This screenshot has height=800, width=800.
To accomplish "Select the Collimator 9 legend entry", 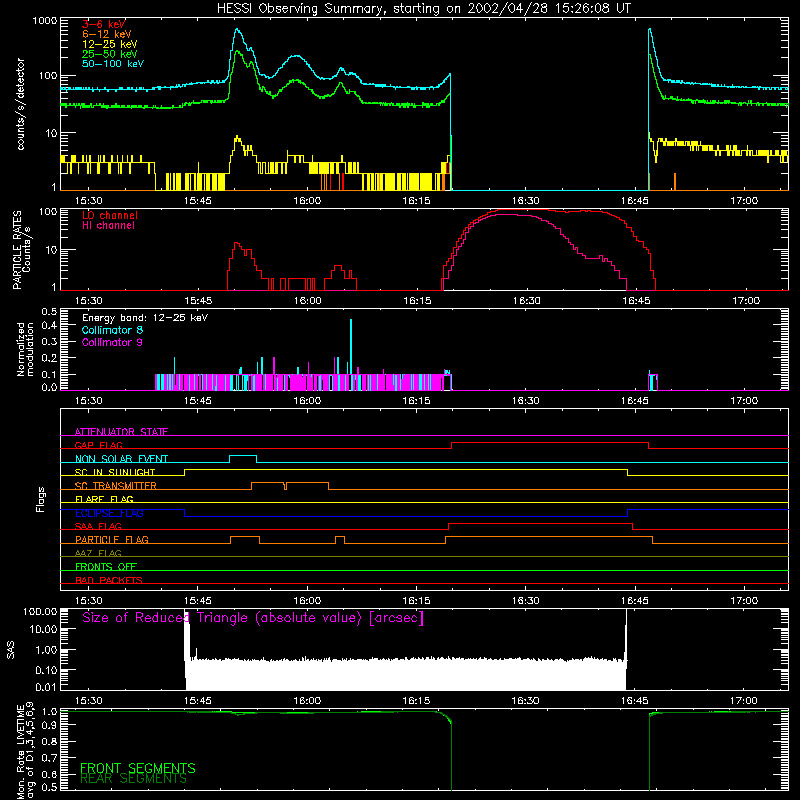I will pyautogui.click(x=112, y=342).
